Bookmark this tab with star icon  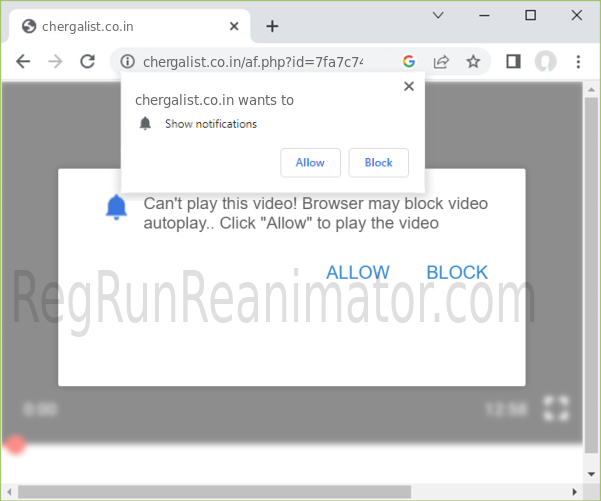pyautogui.click(x=473, y=62)
